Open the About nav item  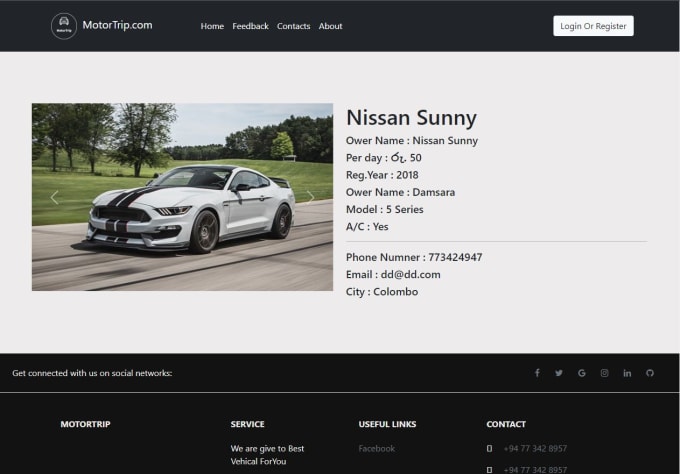pyautogui.click(x=330, y=26)
